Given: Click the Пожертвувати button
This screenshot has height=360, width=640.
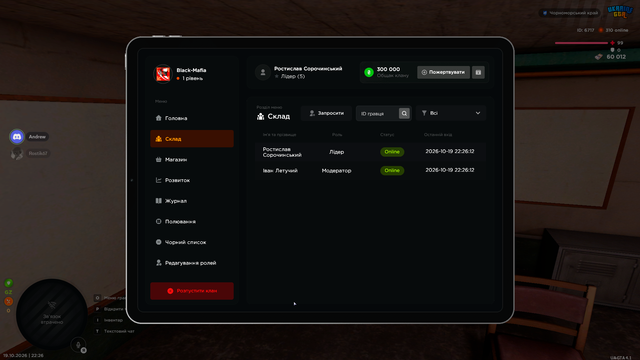Looking at the screenshot, I should pyautogui.click(x=443, y=72).
